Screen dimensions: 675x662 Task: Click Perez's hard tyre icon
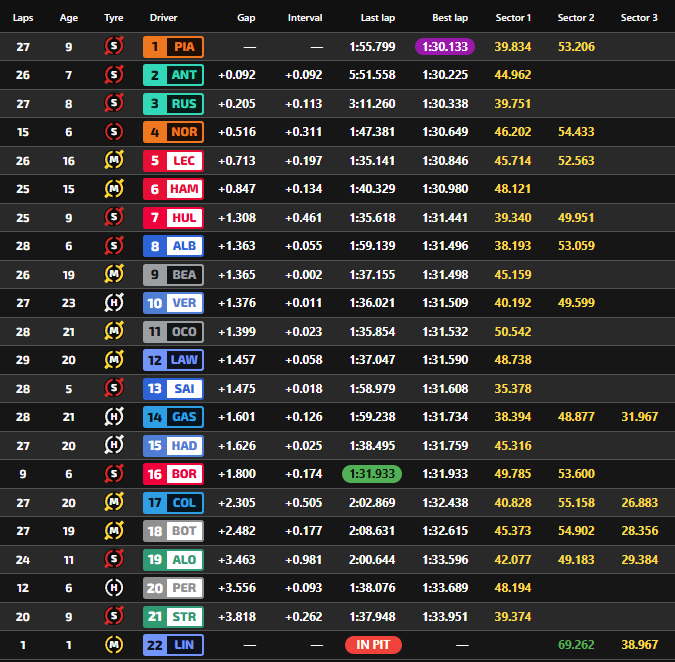[114, 588]
